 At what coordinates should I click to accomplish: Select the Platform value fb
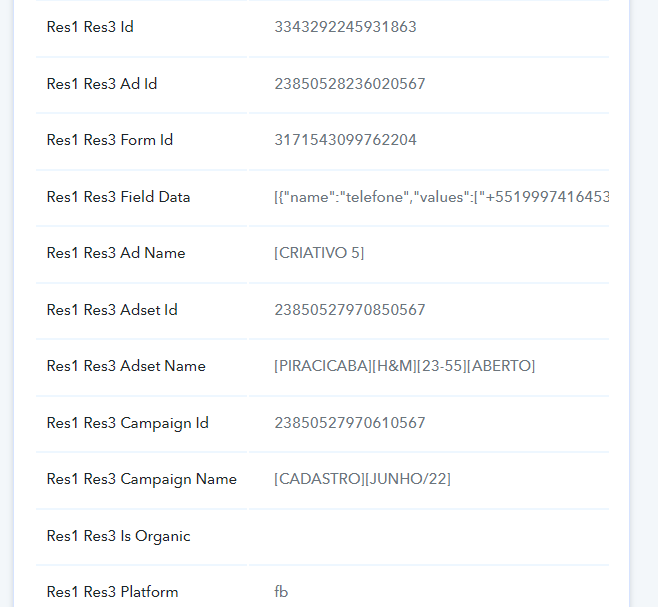(x=281, y=592)
